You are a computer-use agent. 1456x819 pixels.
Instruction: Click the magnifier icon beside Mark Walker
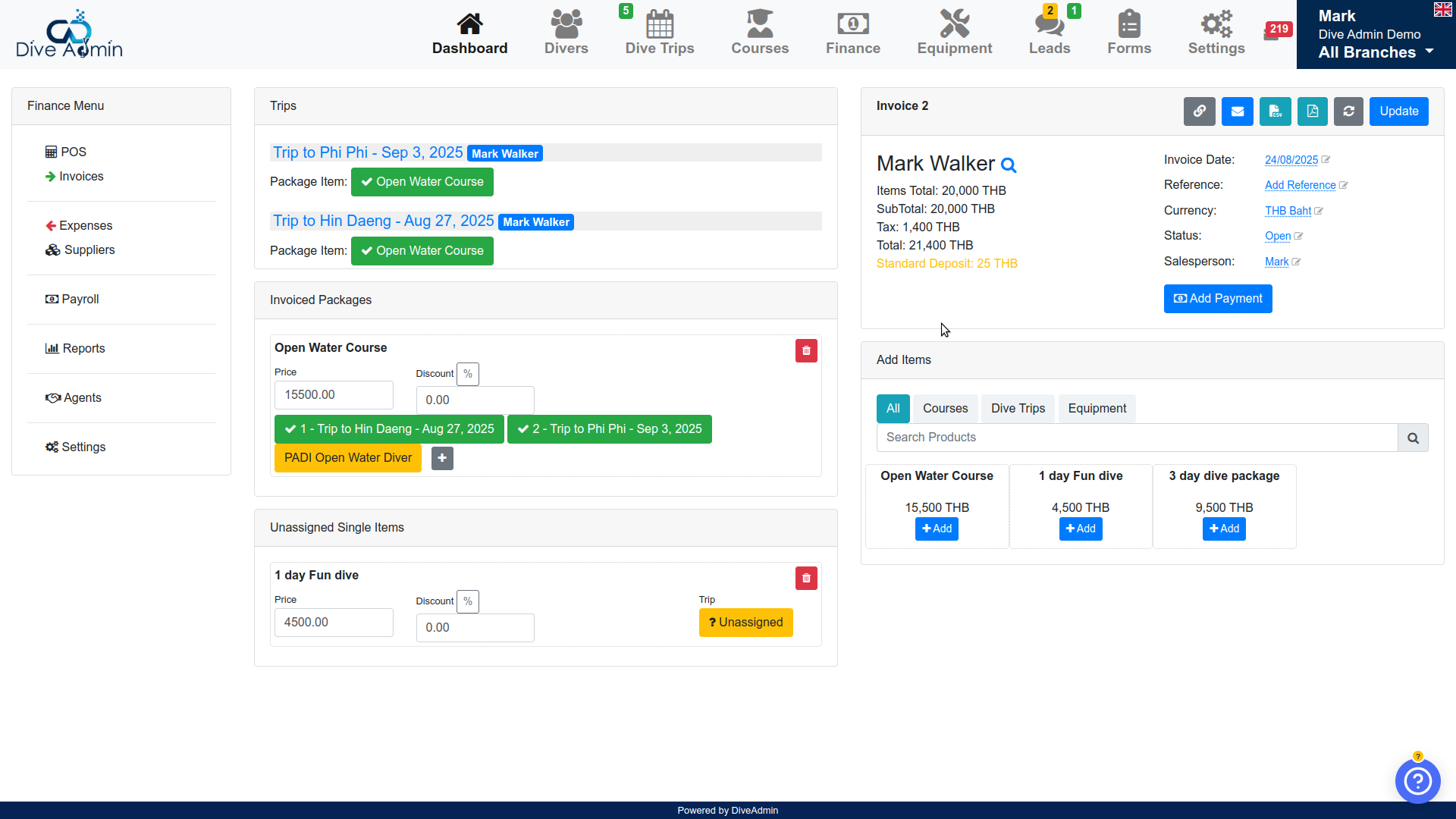pos(1009,165)
